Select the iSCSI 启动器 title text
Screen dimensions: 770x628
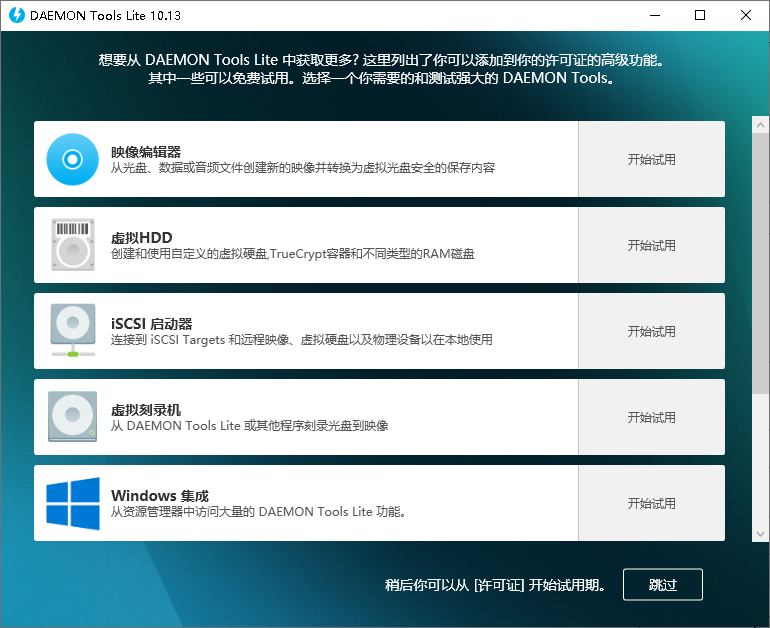click(x=151, y=324)
